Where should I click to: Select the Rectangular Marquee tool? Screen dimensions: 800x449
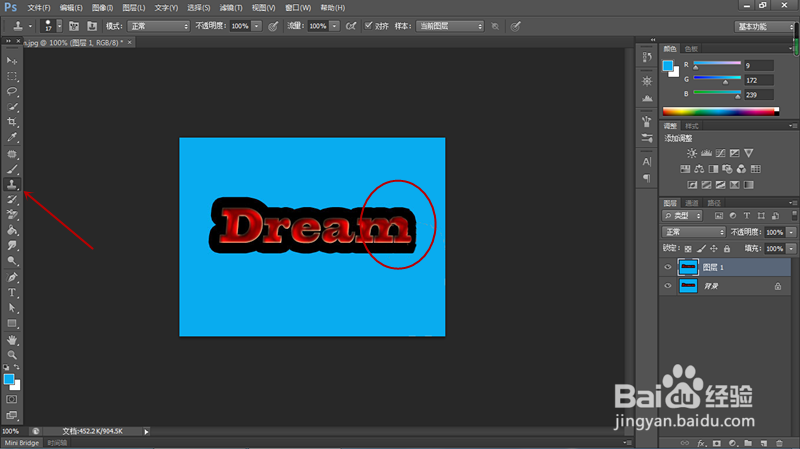tap(12, 77)
